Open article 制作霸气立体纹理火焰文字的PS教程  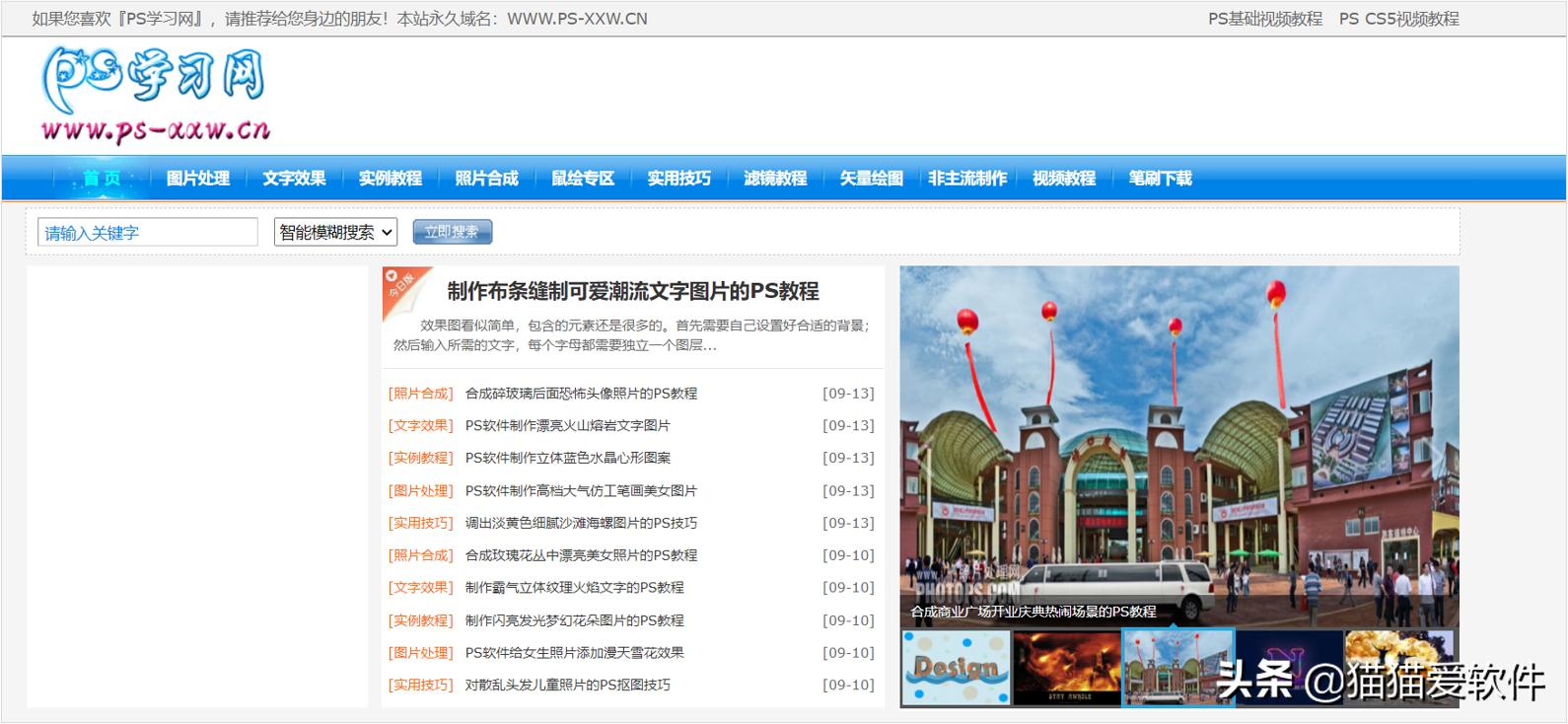(x=575, y=588)
